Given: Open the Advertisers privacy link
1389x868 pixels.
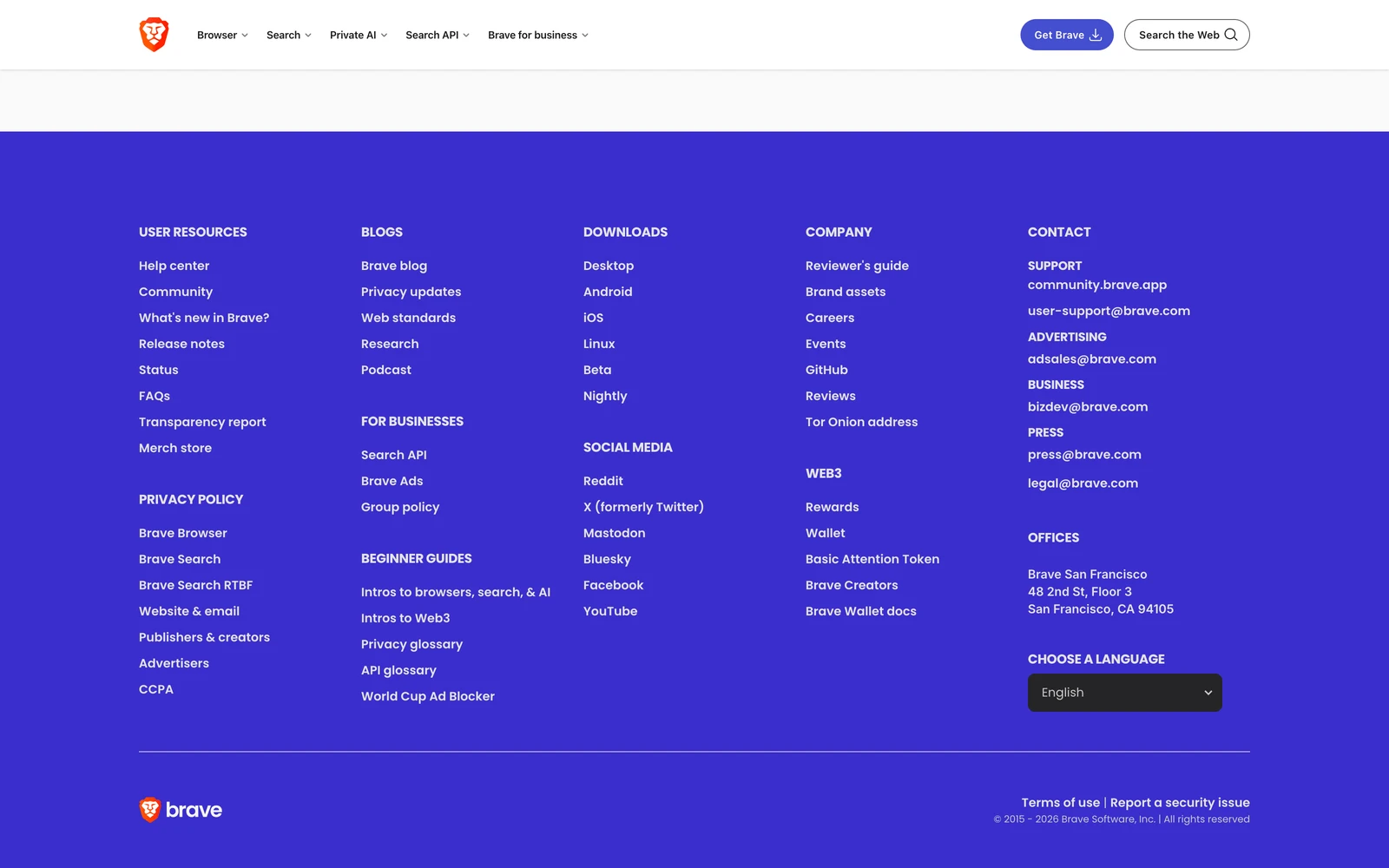Looking at the screenshot, I should point(174,663).
